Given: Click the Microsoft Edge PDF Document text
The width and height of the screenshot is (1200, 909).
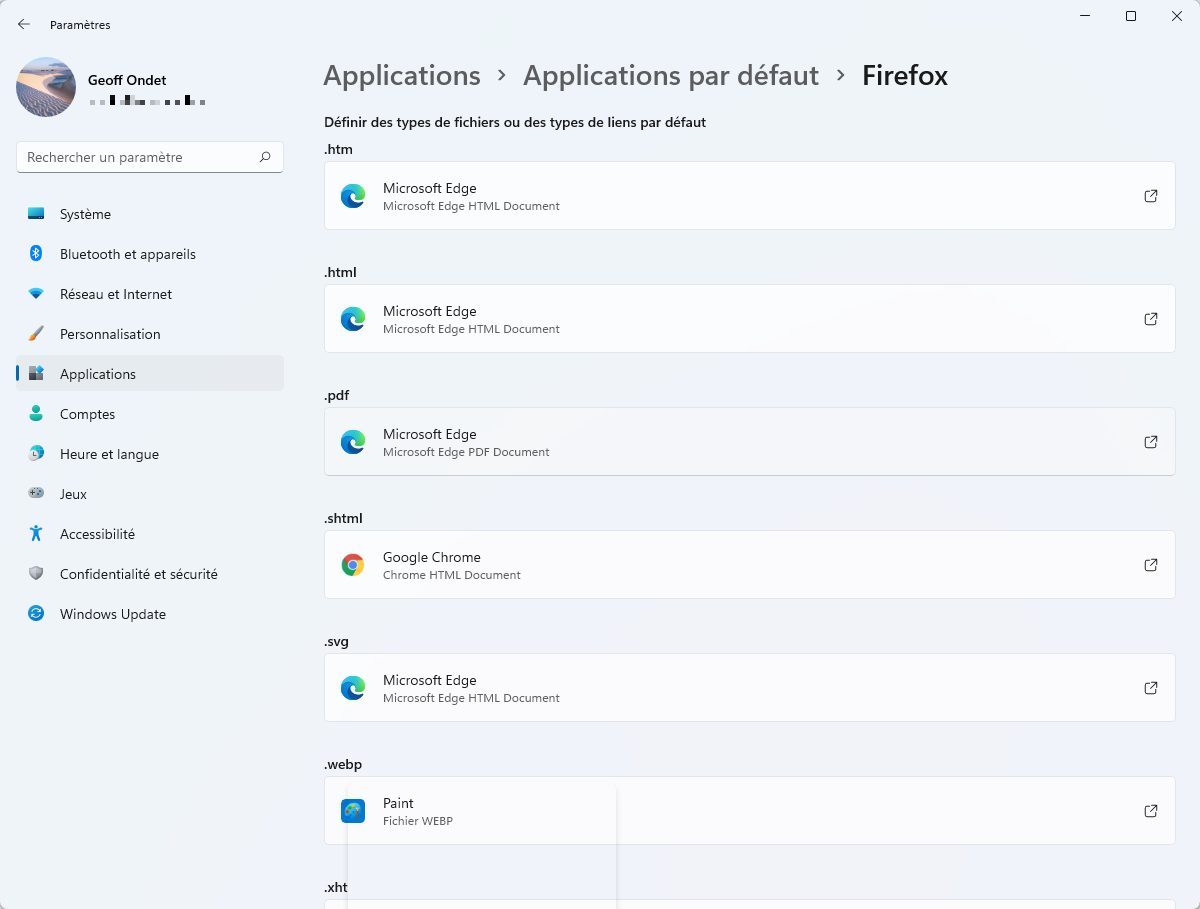Looking at the screenshot, I should tap(466, 452).
